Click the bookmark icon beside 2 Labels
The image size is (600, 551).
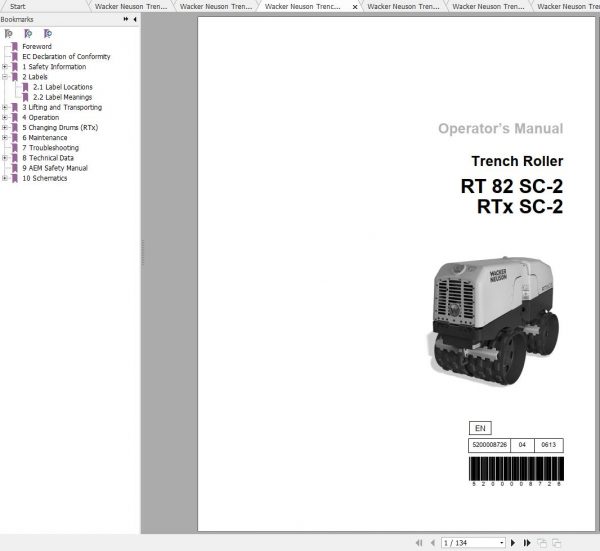[x=15, y=77]
